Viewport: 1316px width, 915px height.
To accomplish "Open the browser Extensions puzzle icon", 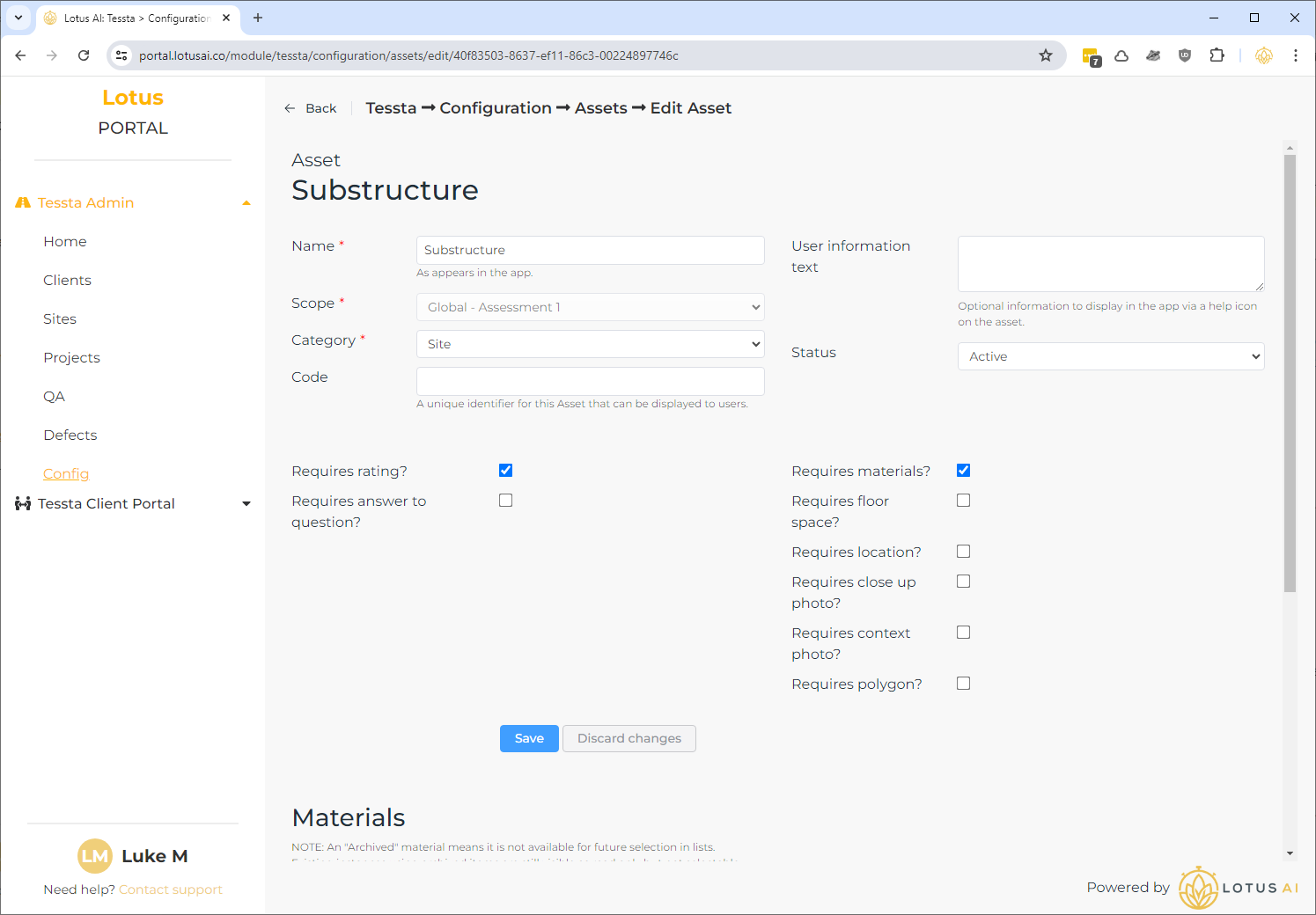I will [x=1217, y=55].
